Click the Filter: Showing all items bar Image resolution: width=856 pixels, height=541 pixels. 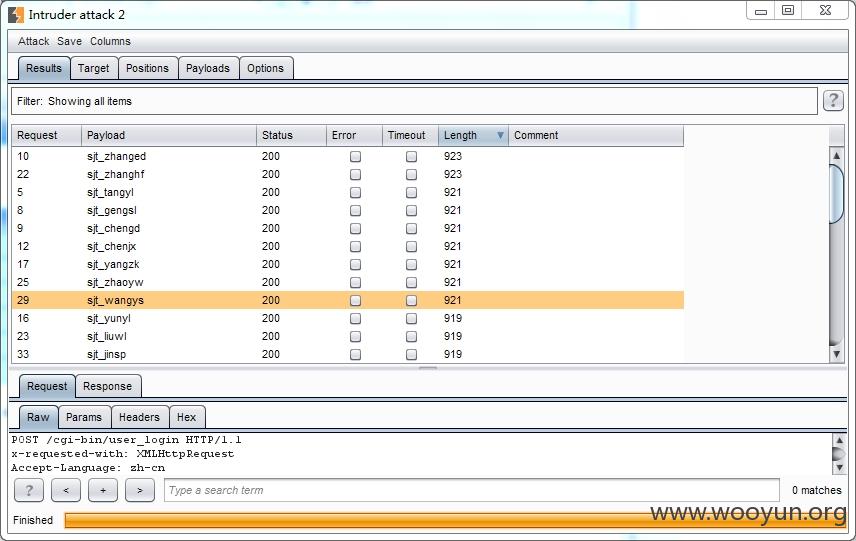(414, 101)
